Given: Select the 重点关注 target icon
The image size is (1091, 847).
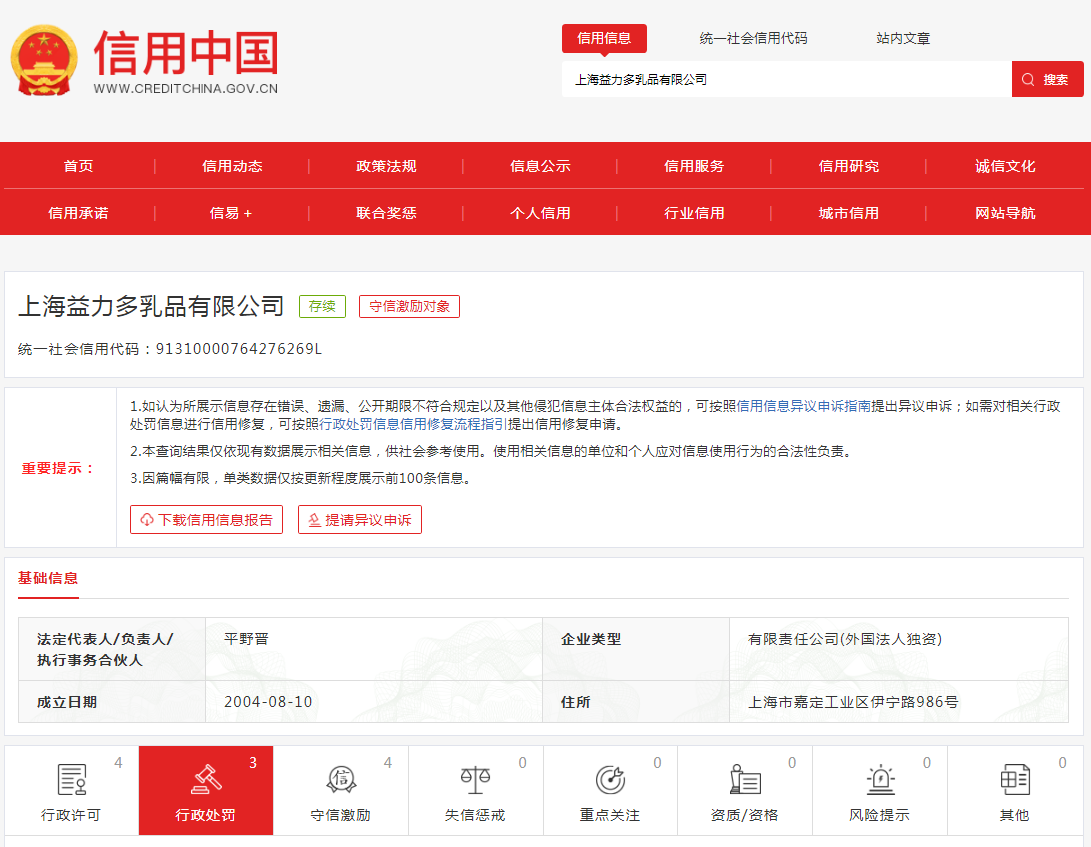Looking at the screenshot, I should pos(610,780).
